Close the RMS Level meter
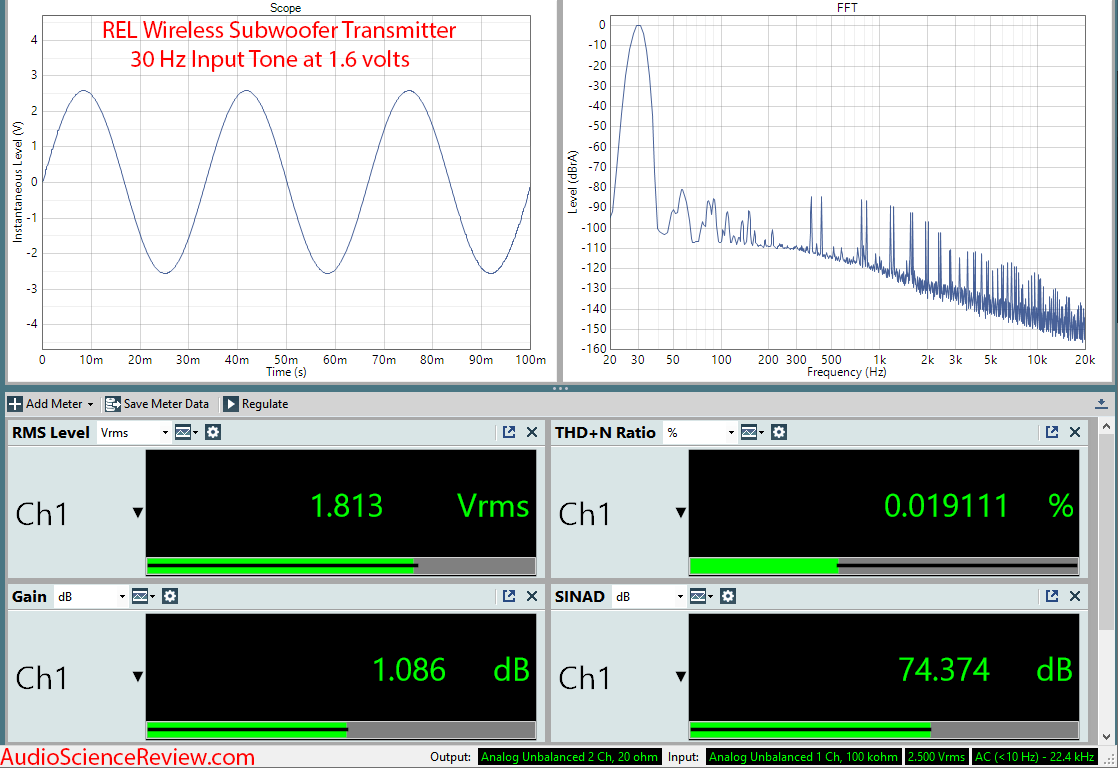 pos(532,432)
